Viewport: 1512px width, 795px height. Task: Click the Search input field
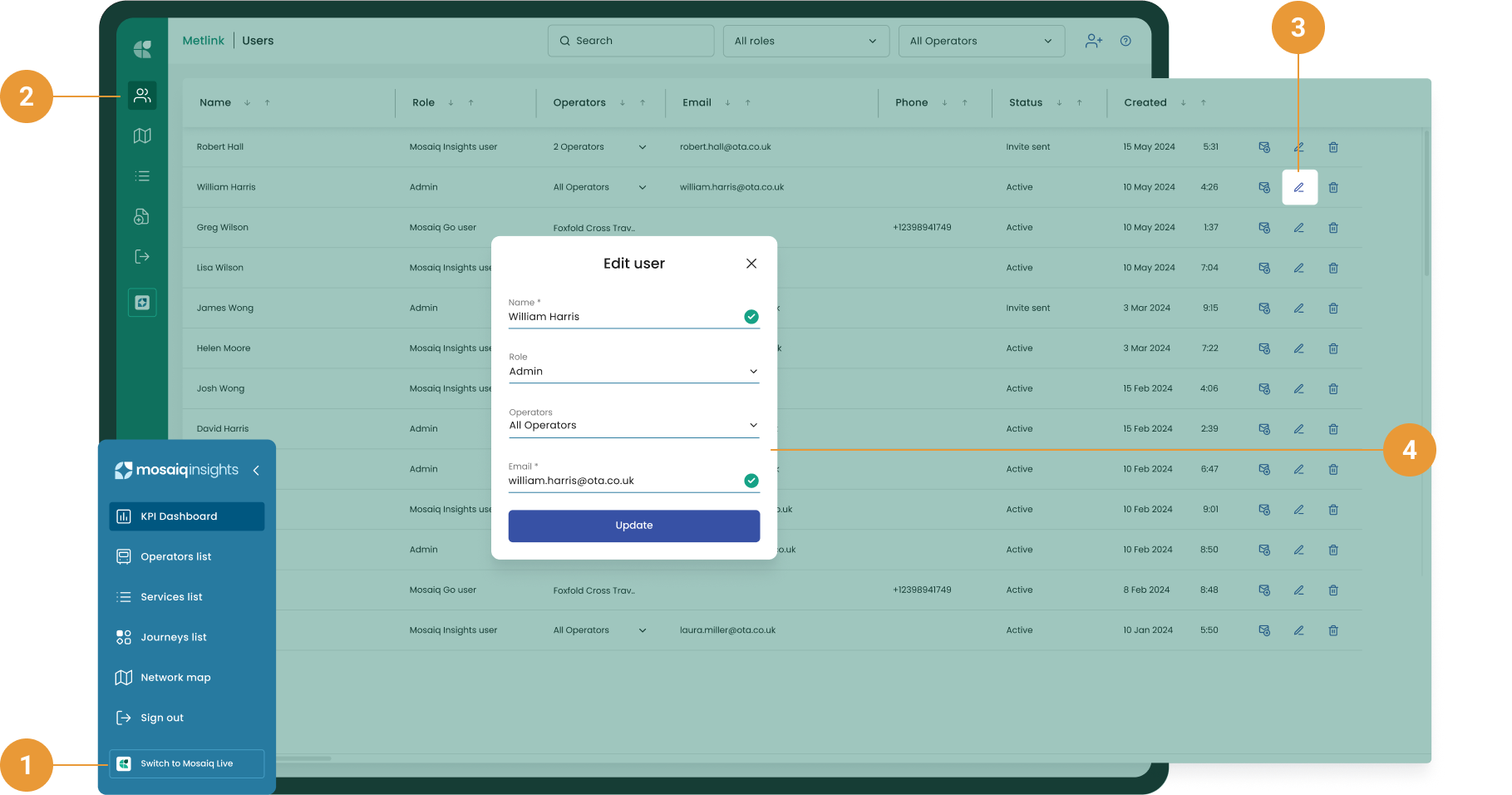631,41
